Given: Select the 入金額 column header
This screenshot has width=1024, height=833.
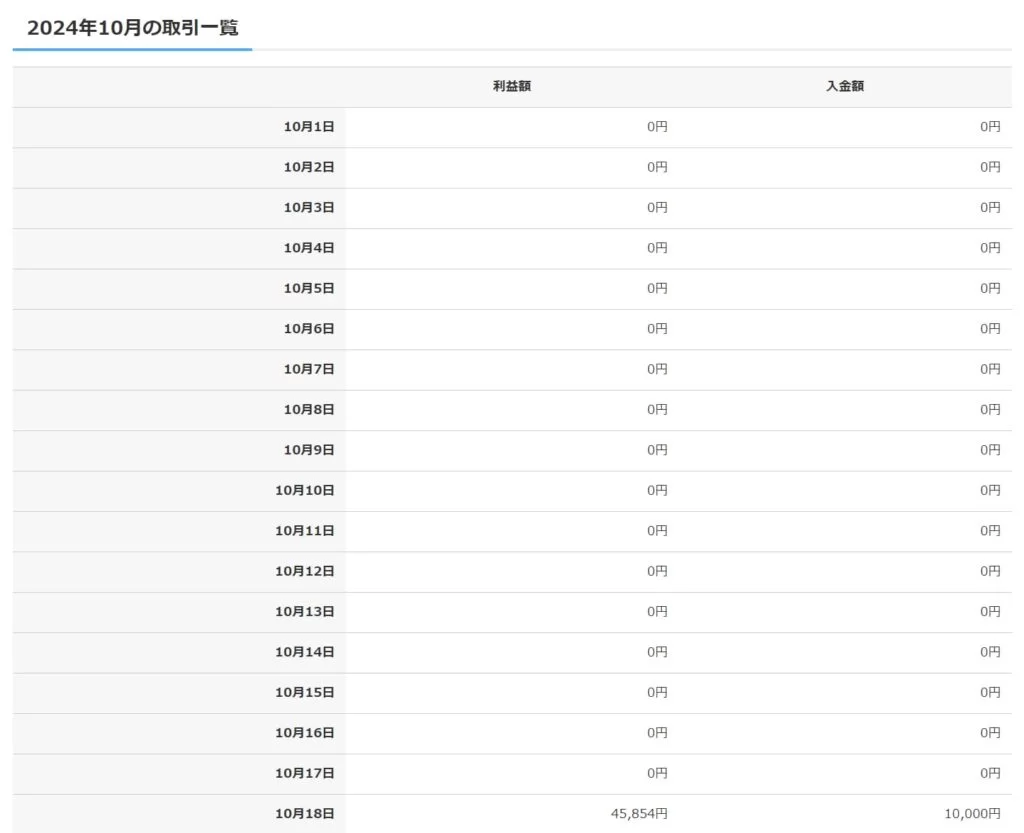Looking at the screenshot, I should [845, 86].
